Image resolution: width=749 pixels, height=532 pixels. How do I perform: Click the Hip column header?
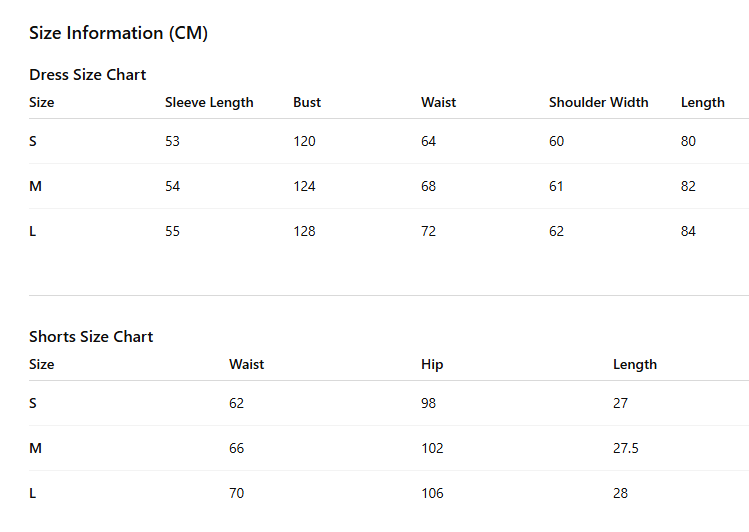pos(432,365)
